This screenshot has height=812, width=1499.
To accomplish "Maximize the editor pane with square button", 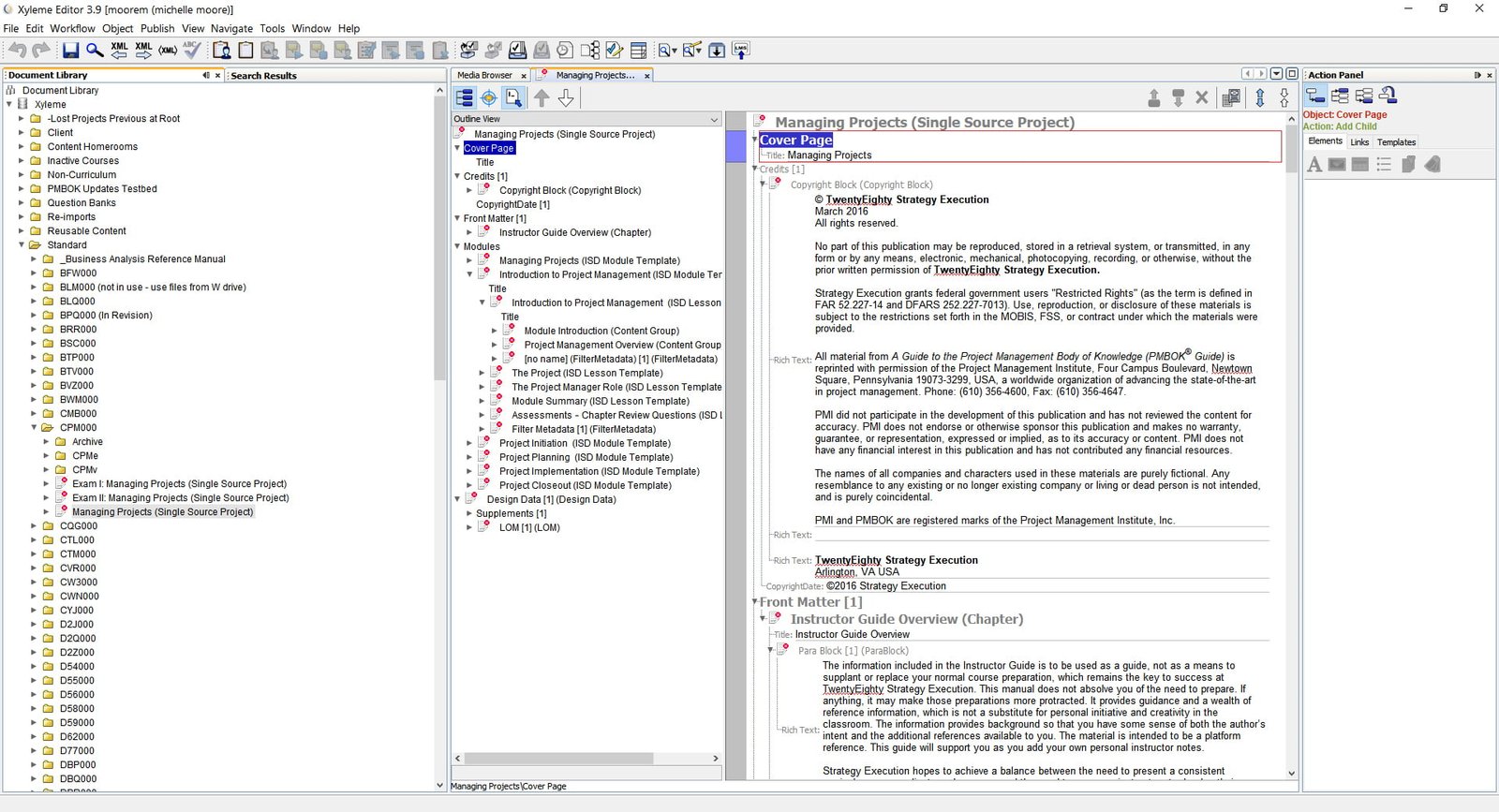I will click(1292, 74).
